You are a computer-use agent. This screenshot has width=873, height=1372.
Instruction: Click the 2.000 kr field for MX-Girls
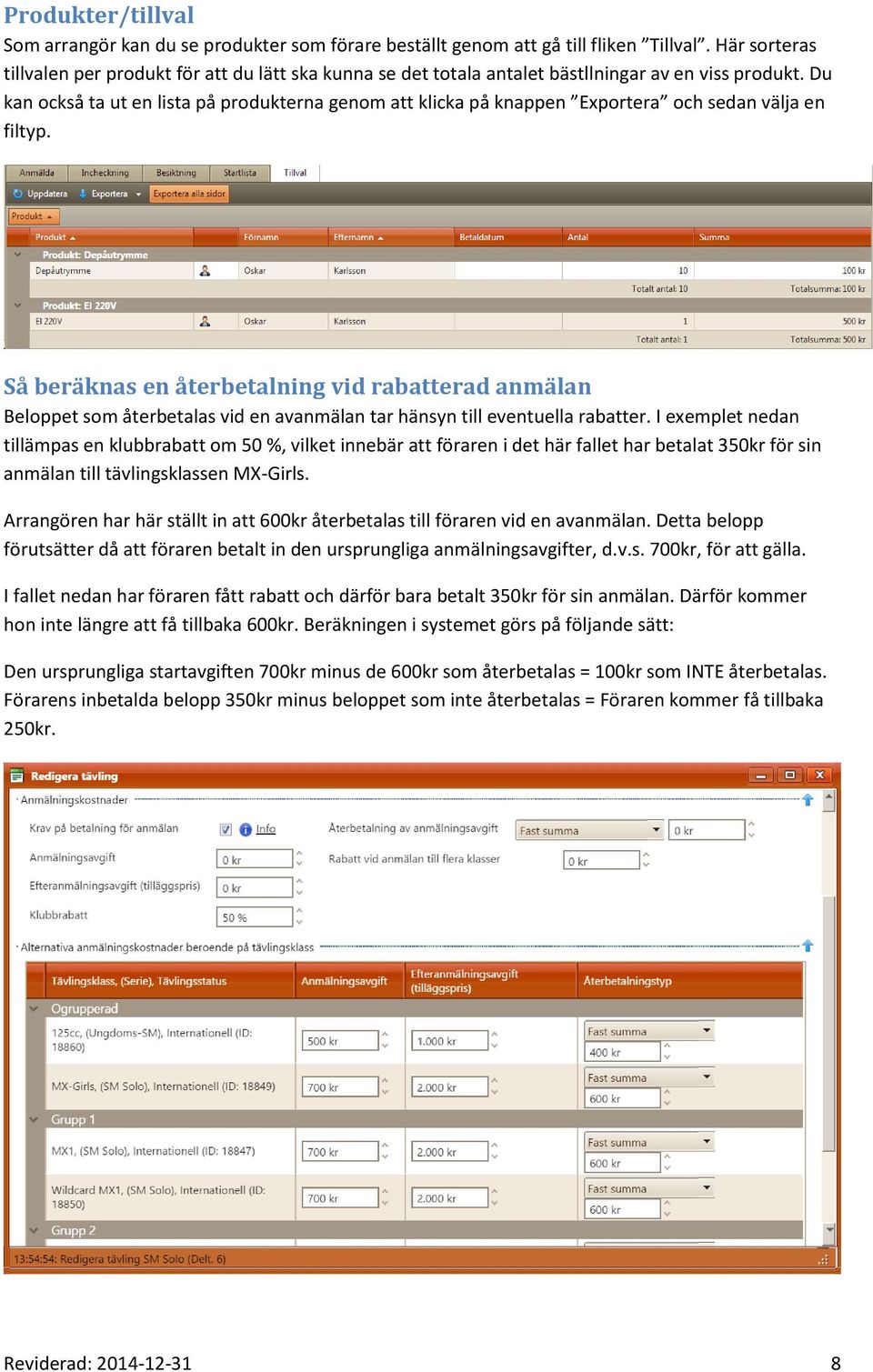point(450,1087)
